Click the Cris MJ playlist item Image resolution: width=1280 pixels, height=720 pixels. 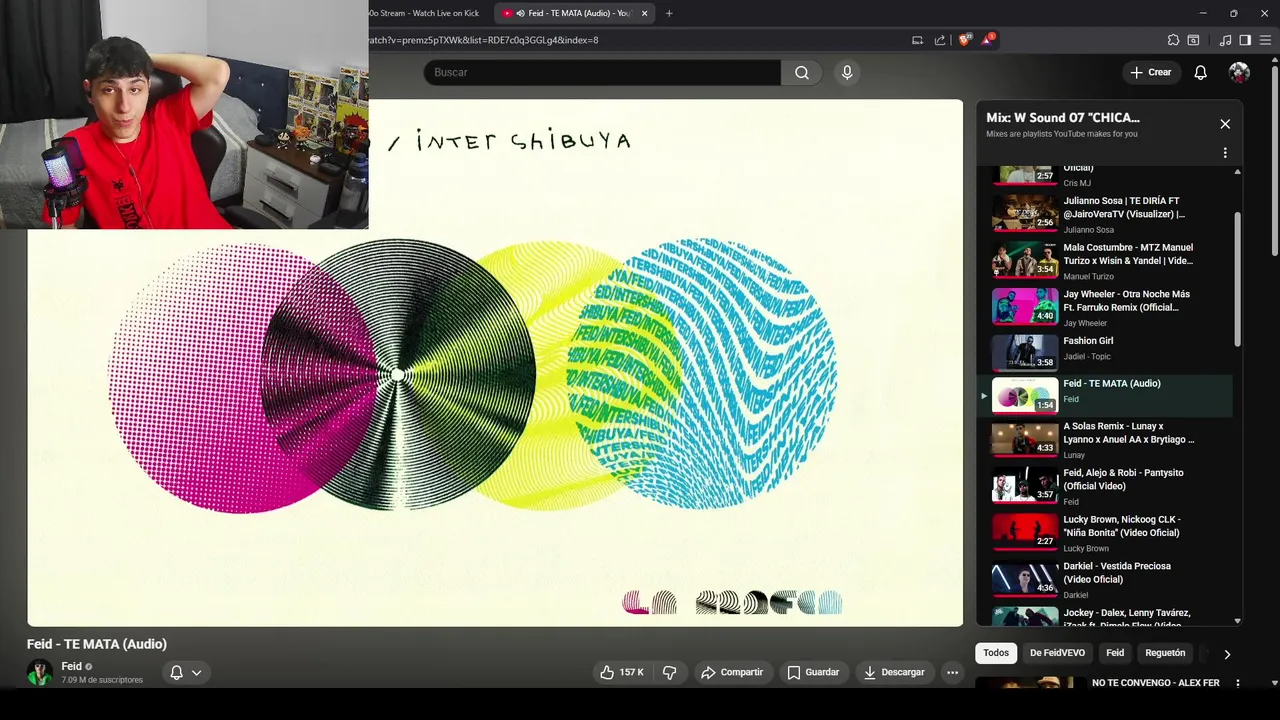click(x=1104, y=177)
